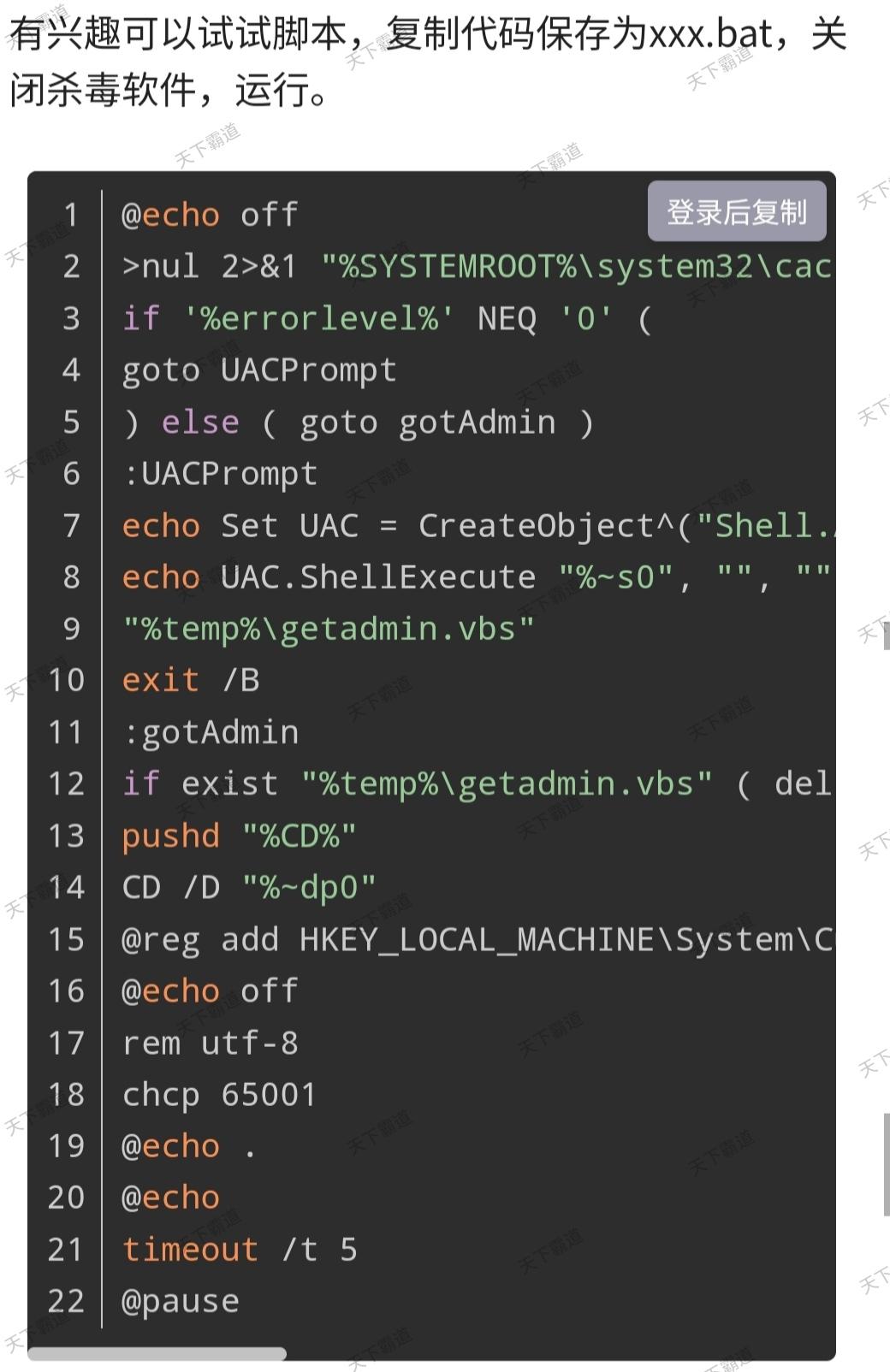Click the ">nul 2>&1" code line
This screenshot has width=890, height=1372.
coord(475,267)
